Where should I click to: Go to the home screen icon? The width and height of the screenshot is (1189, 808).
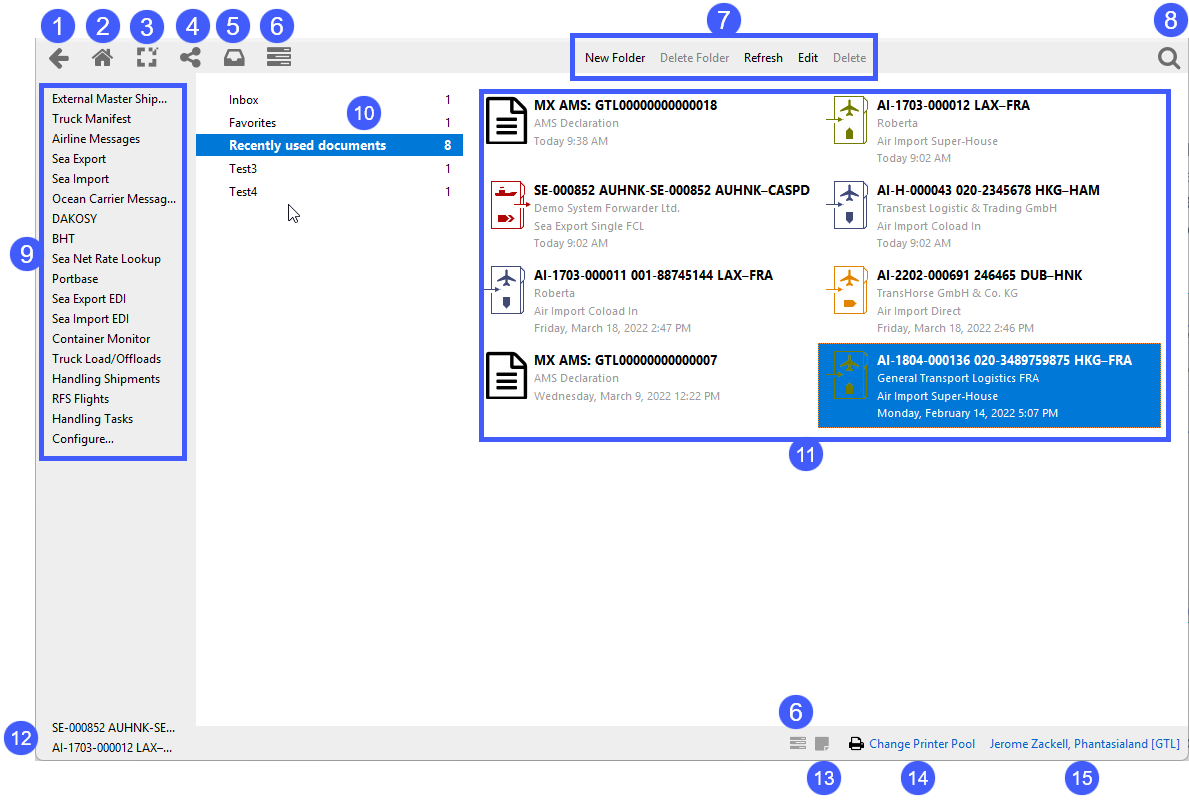click(x=102, y=58)
